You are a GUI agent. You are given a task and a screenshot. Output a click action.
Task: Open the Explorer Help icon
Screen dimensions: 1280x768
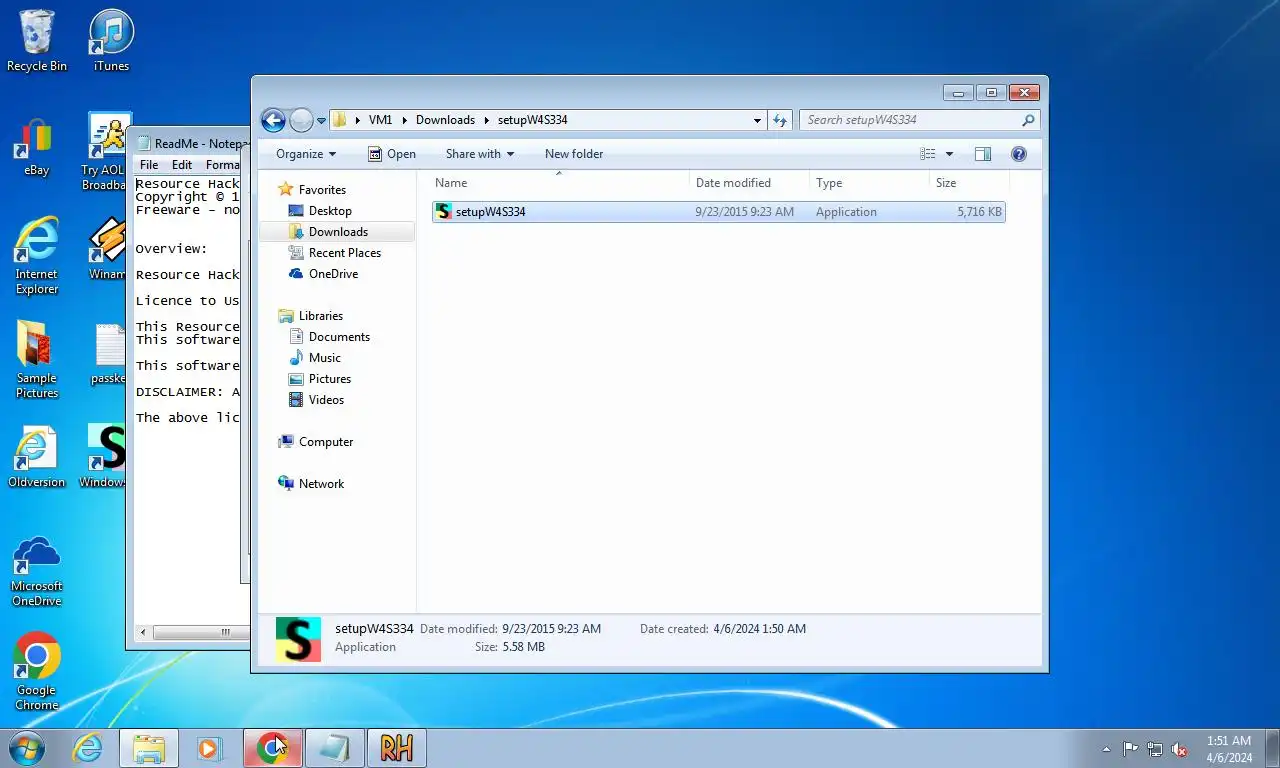click(1019, 154)
